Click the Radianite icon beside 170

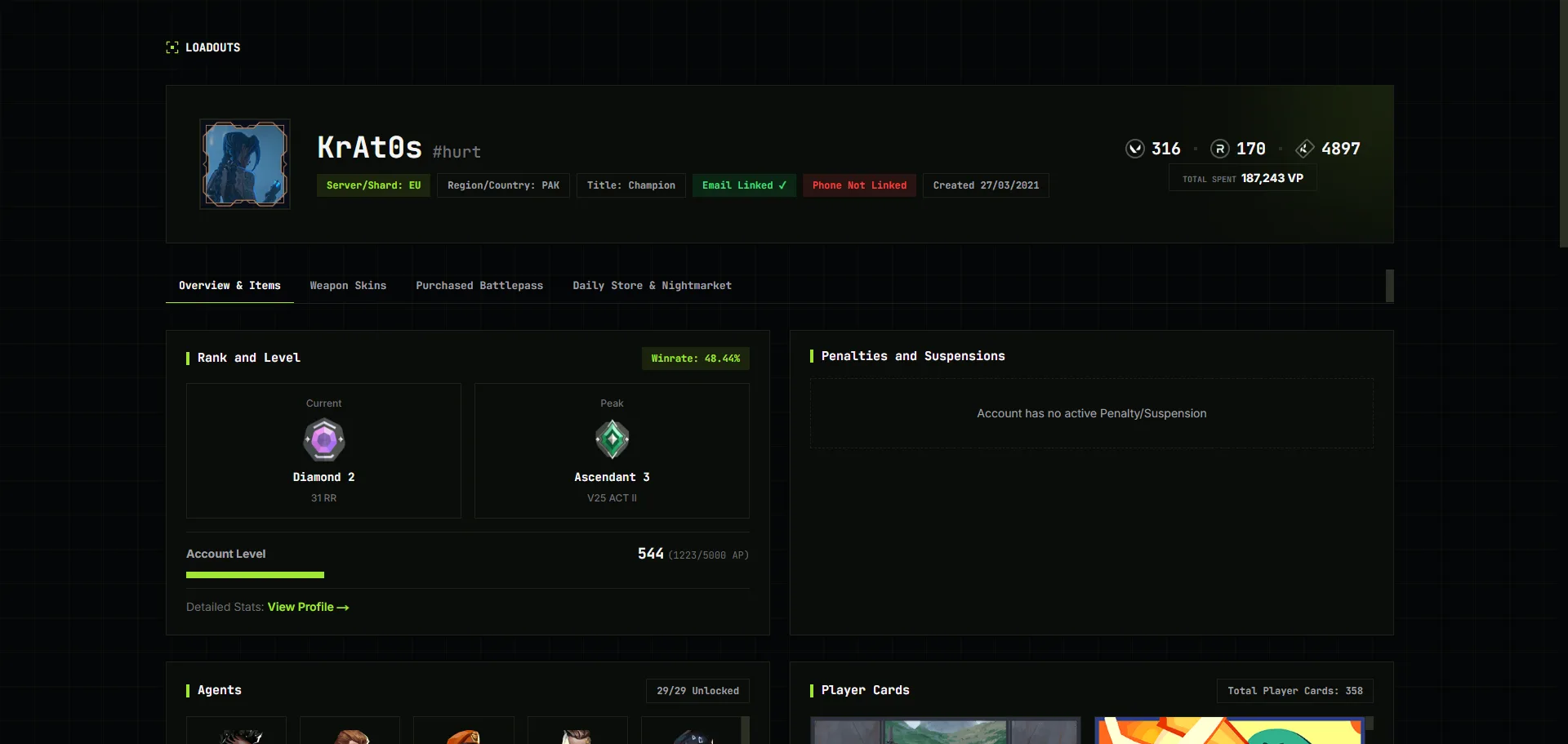click(1220, 149)
